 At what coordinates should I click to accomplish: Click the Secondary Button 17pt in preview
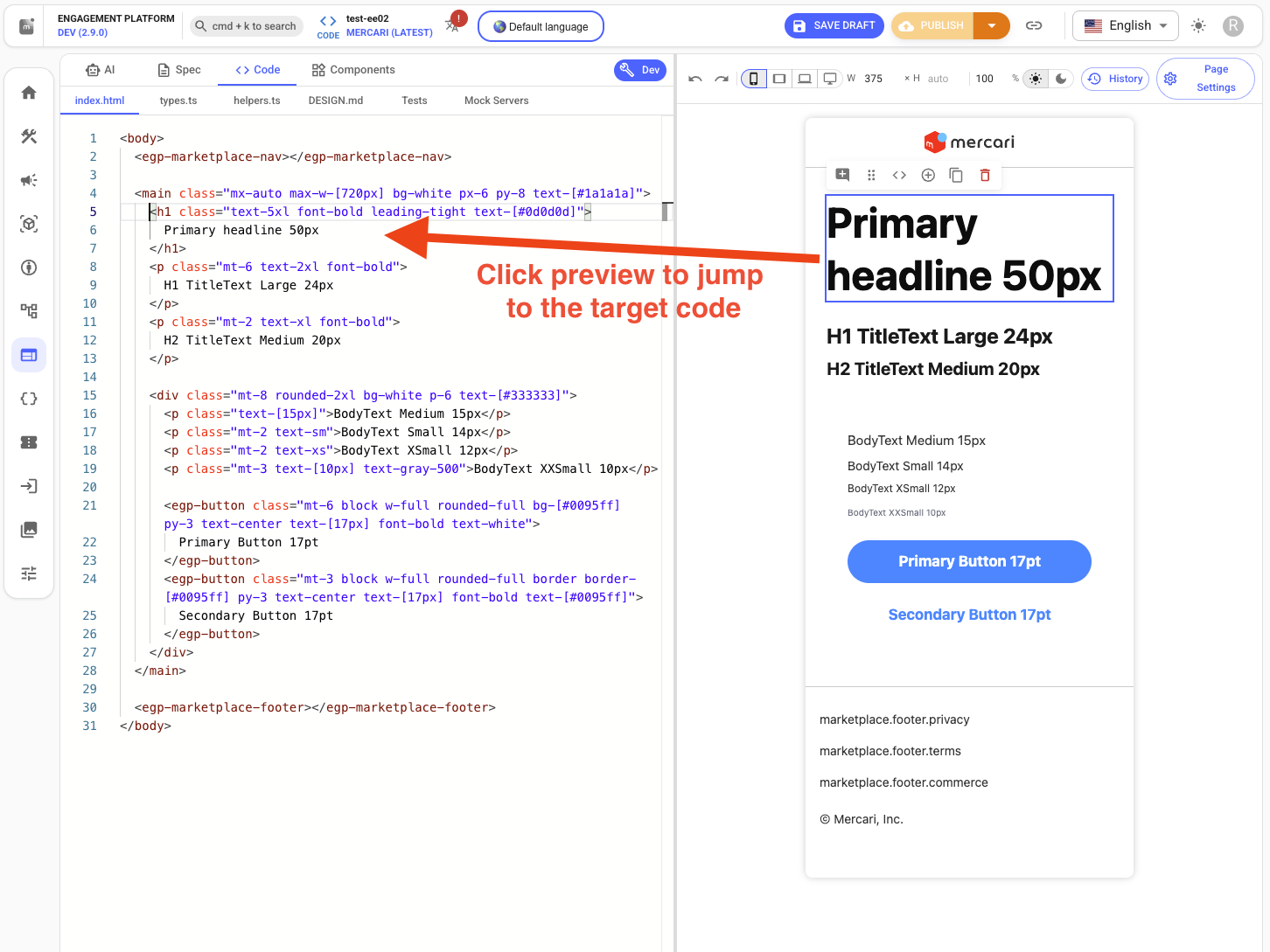(x=969, y=615)
